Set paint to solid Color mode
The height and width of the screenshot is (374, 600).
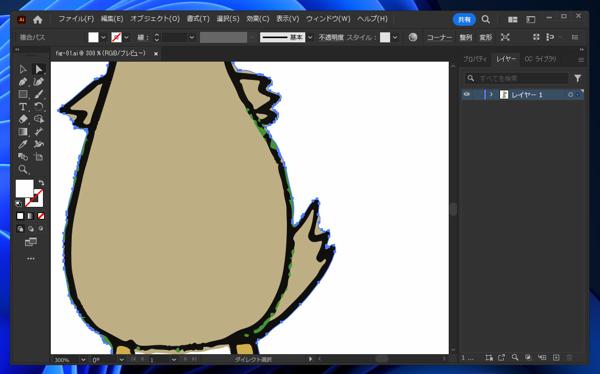point(20,216)
